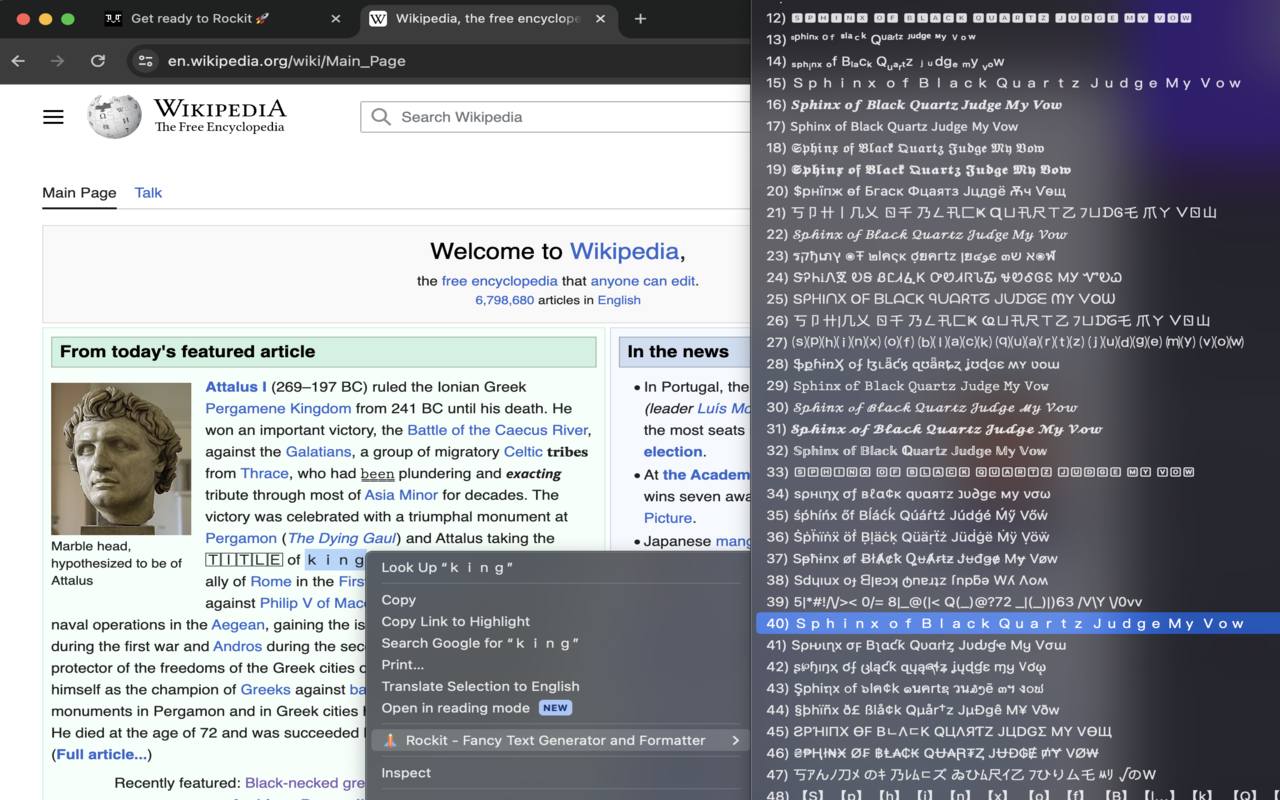Reload the Wikipedia page

coord(98,61)
